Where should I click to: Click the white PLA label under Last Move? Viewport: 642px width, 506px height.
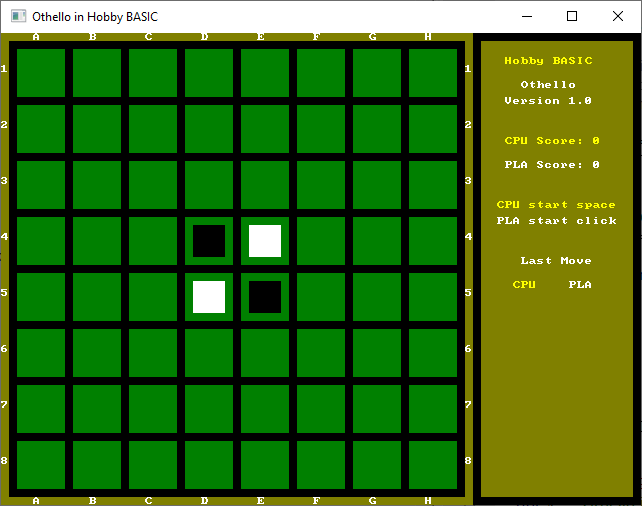[580, 285]
